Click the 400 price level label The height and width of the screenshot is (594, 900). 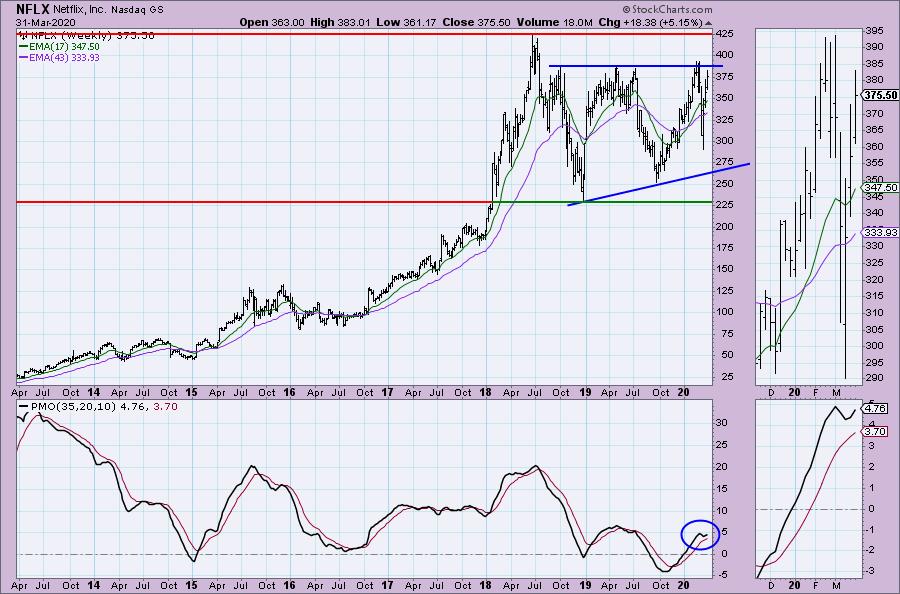click(x=724, y=55)
